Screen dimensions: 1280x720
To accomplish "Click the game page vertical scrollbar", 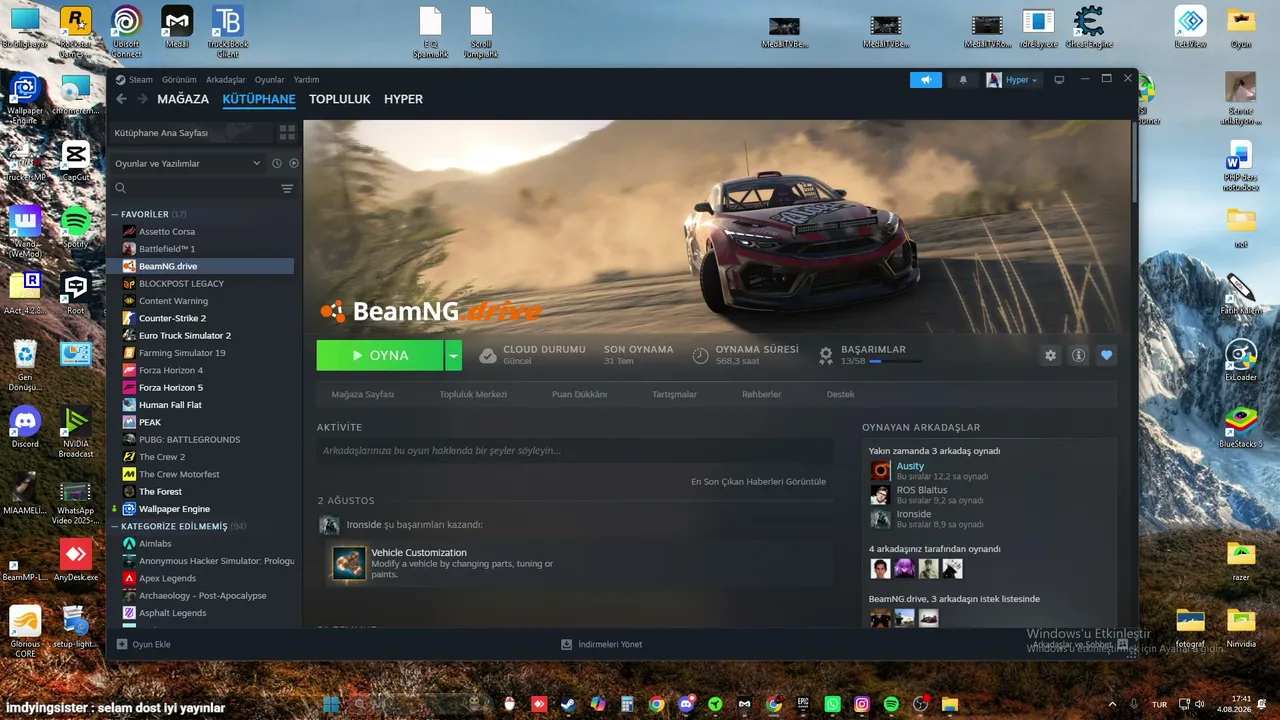I will click(x=1134, y=160).
